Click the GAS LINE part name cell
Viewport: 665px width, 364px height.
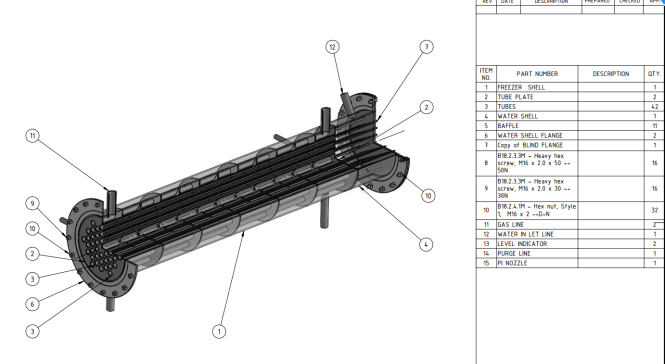point(537,224)
